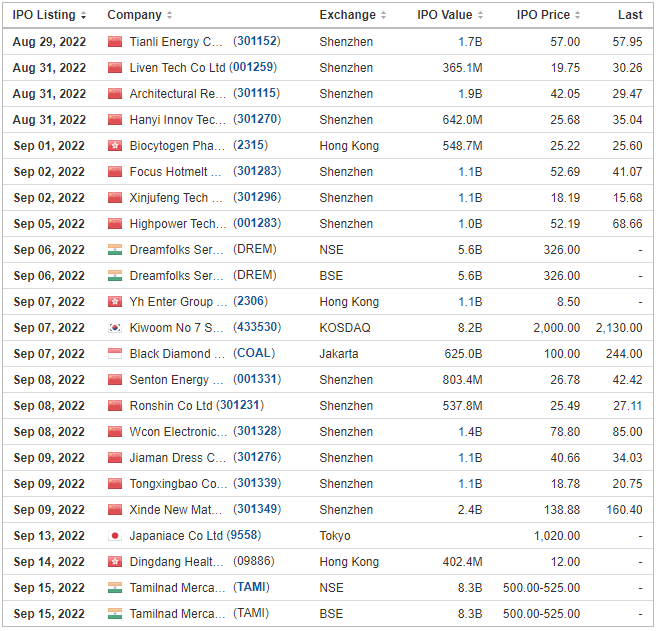Select the Sep 14, 2022 listing date
The image size is (659, 631).
point(49,562)
